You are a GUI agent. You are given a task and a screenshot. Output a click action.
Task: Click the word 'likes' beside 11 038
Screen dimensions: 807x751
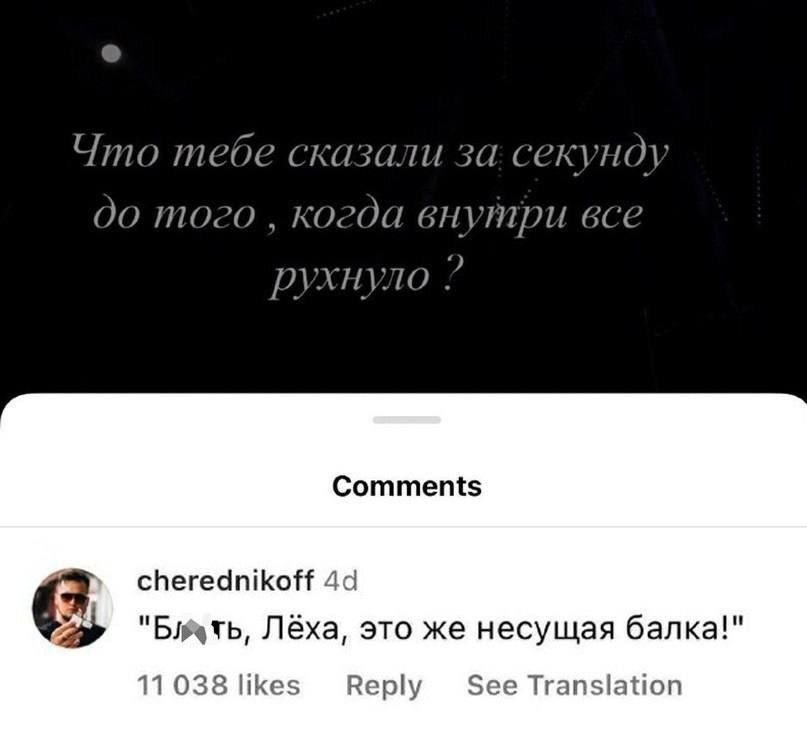pyautogui.click(x=270, y=685)
